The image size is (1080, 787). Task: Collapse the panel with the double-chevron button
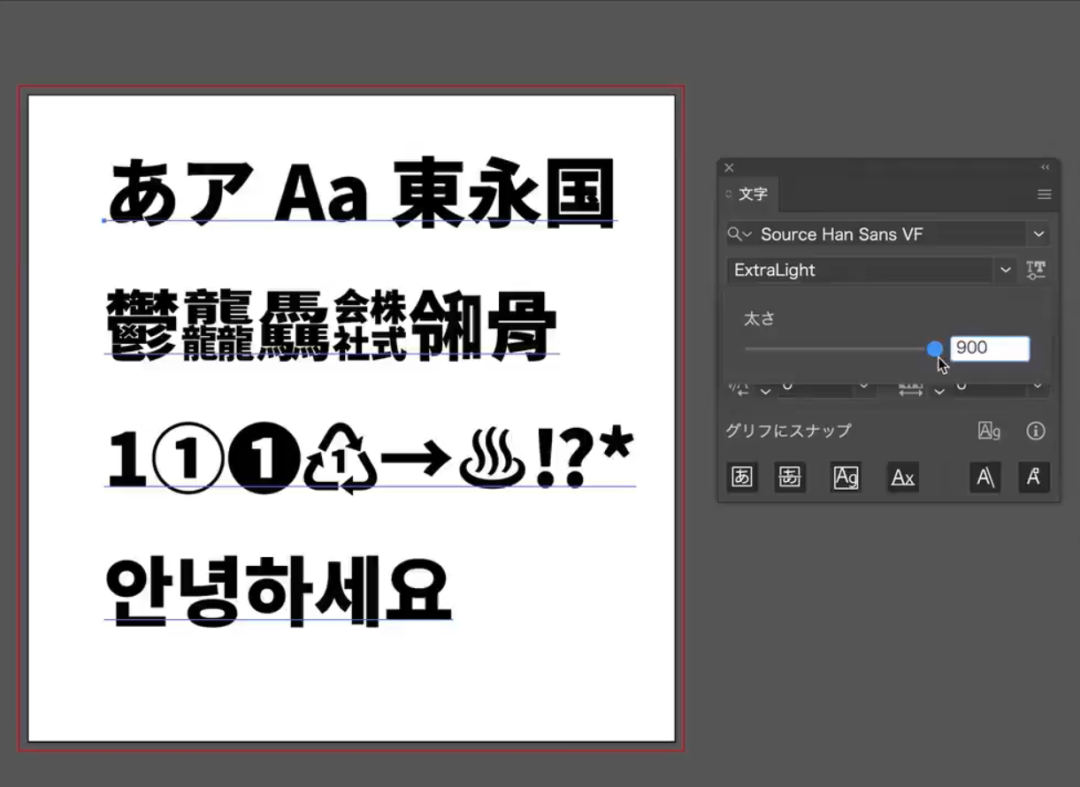(1044, 168)
